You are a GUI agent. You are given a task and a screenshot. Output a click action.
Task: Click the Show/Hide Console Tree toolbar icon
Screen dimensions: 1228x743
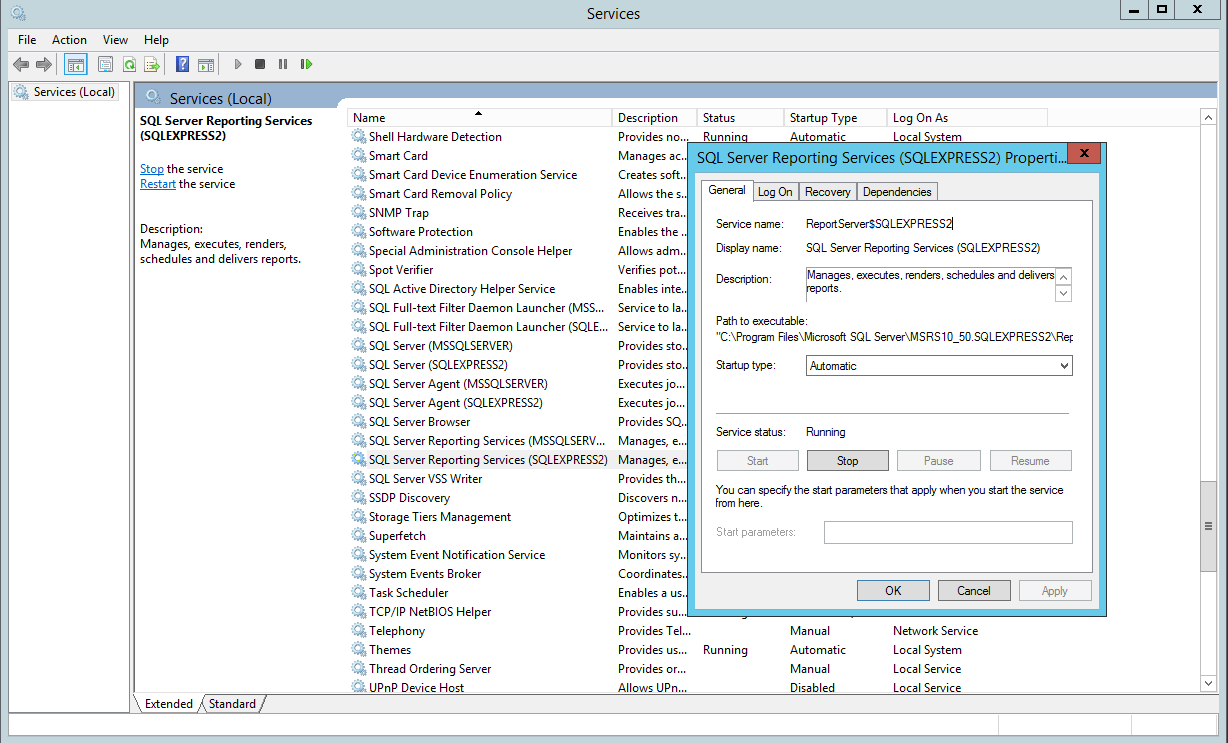point(75,64)
